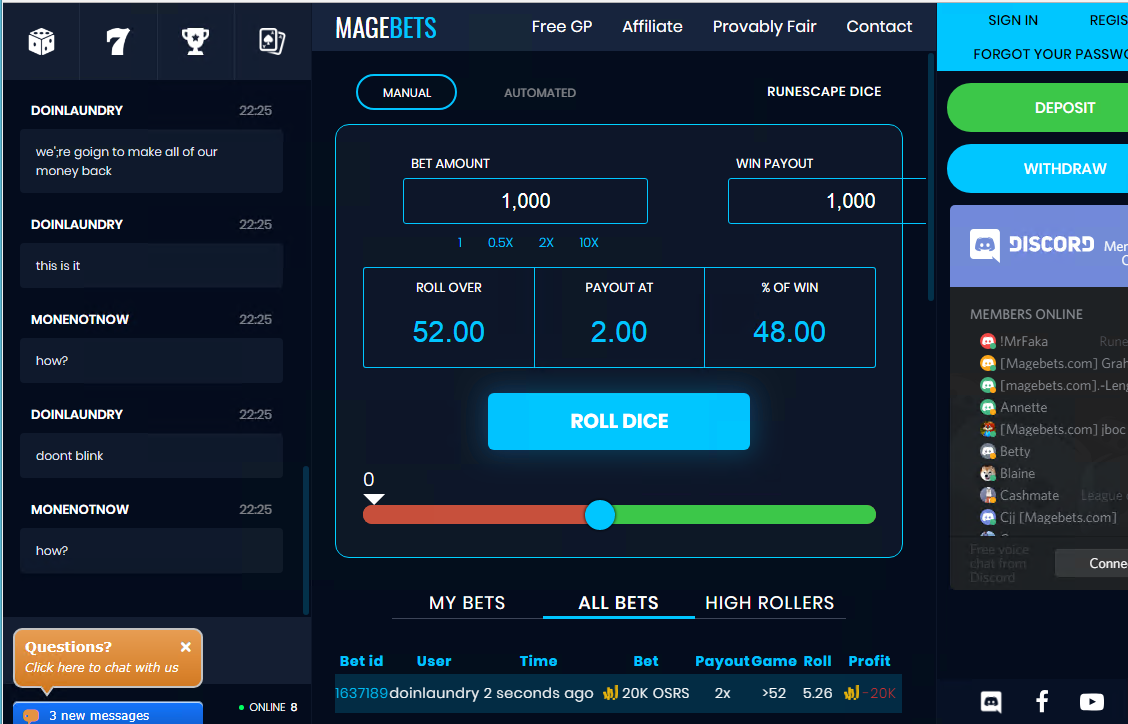Click the main page scrollbar
The height and width of the screenshot is (724, 1128).
click(931, 176)
